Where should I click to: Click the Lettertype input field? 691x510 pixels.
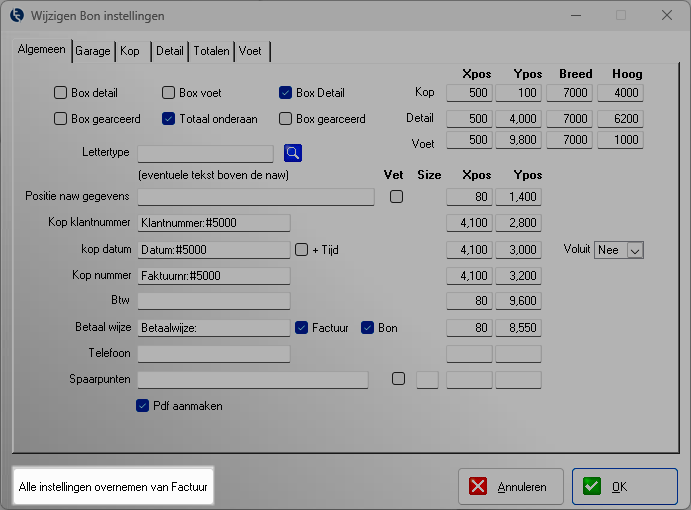click(x=204, y=153)
